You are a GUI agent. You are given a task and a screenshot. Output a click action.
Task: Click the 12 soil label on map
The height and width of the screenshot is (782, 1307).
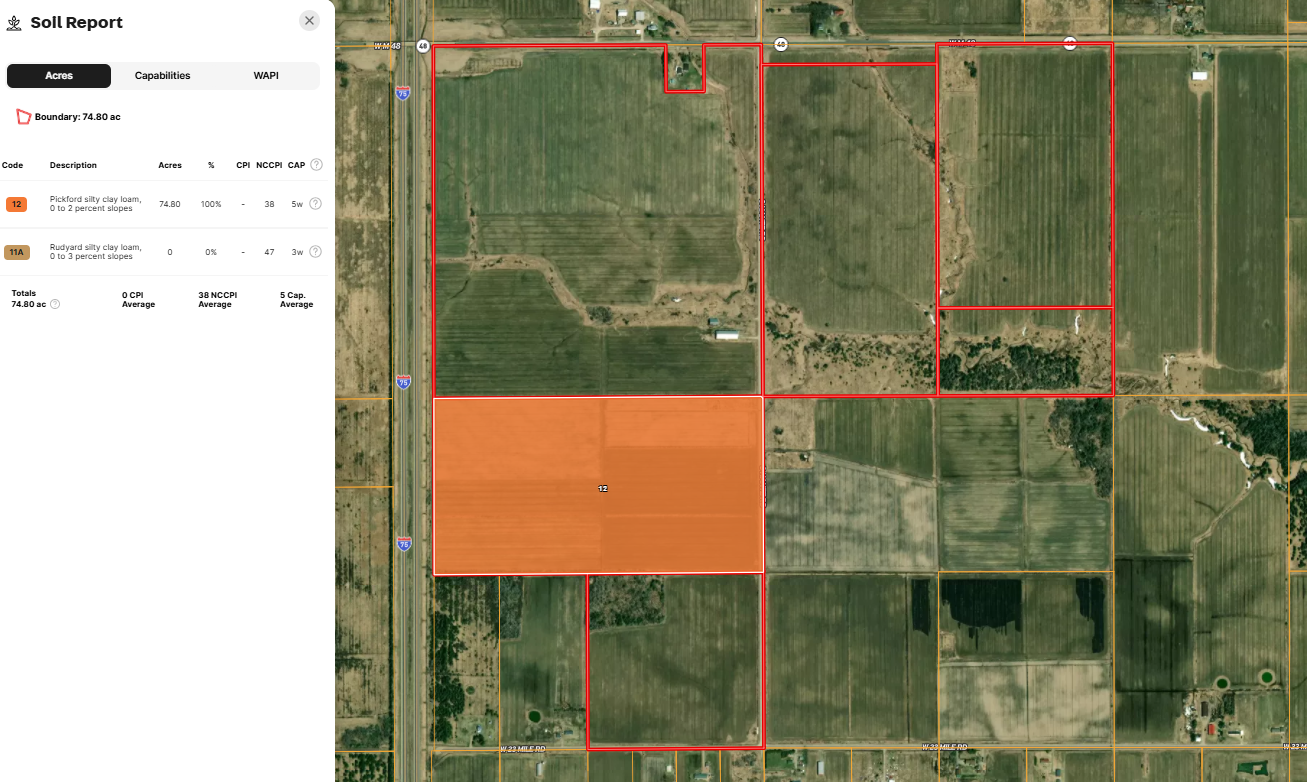(x=602, y=489)
